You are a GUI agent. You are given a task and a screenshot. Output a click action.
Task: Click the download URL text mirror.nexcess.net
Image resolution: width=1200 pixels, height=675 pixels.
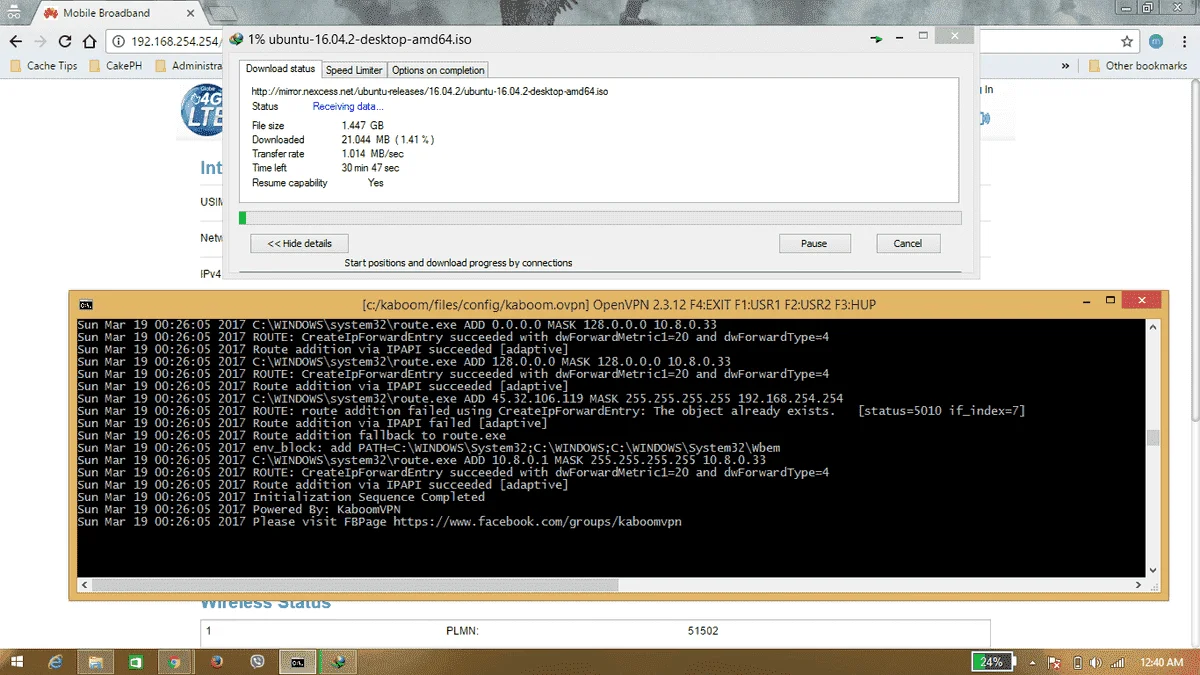[430, 91]
